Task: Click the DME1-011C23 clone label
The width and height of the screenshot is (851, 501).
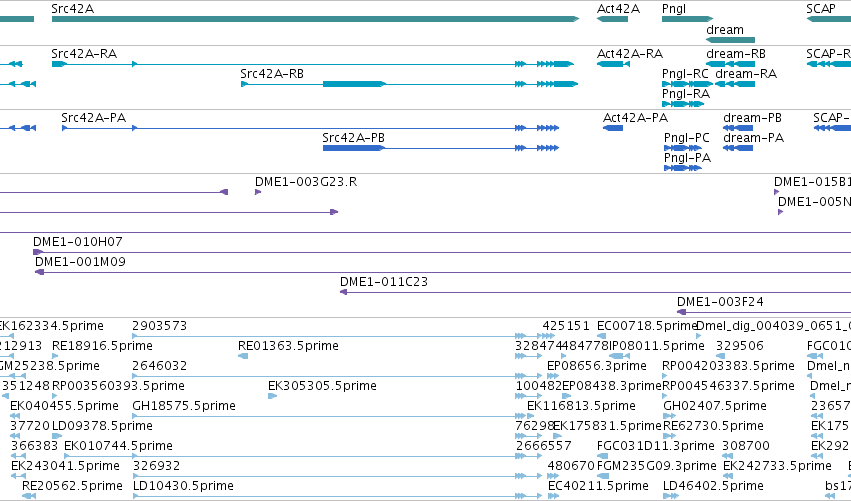Action: pos(384,282)
